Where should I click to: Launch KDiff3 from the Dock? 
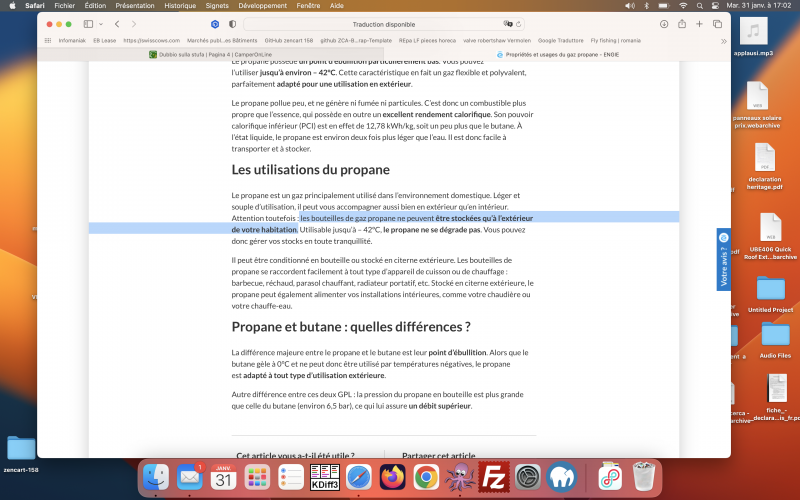click(x=325, y=478)
